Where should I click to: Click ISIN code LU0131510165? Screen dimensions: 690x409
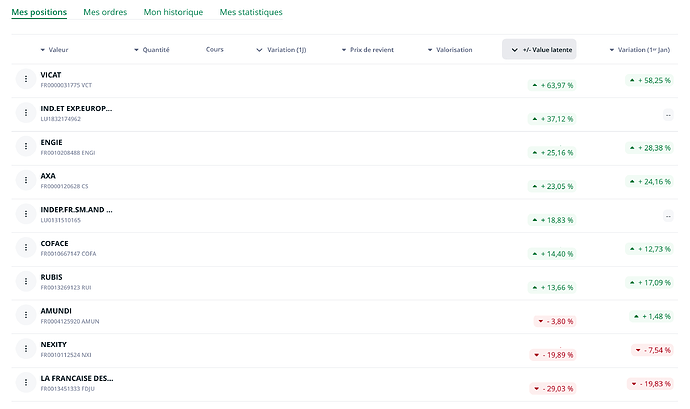[61, 220]
